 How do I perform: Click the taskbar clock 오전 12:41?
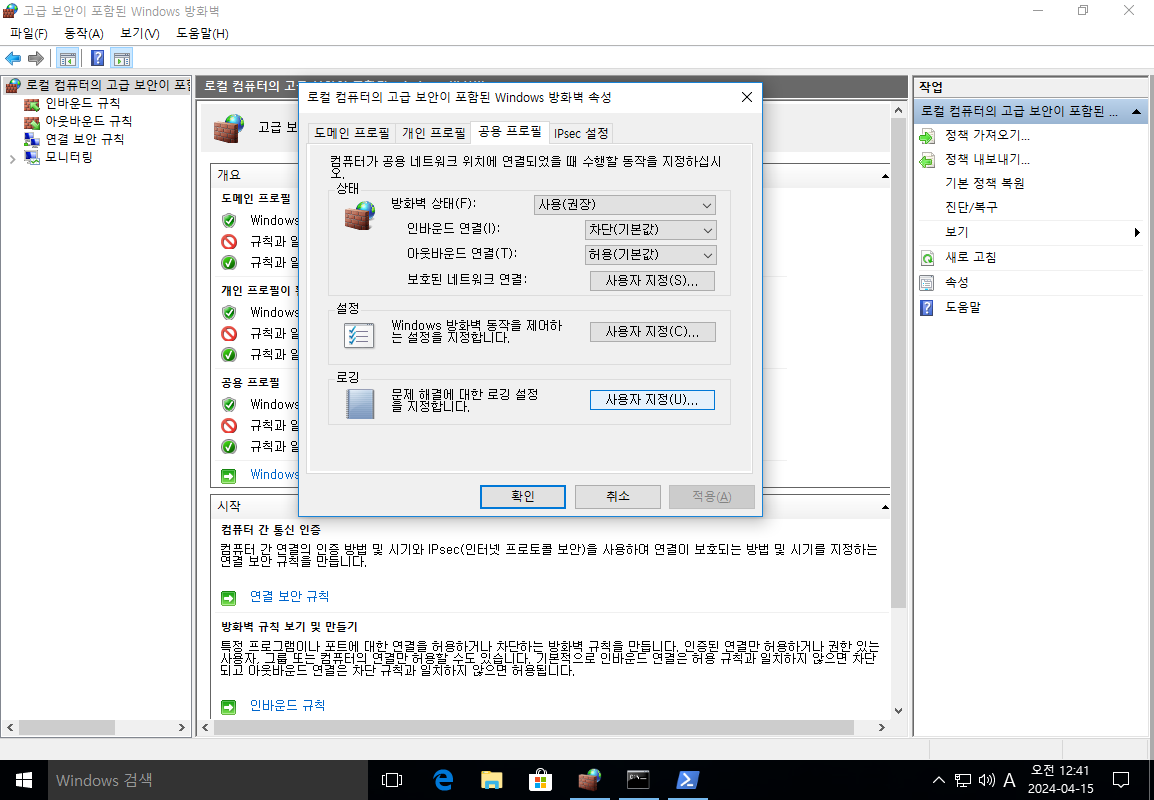(1060, 780)
